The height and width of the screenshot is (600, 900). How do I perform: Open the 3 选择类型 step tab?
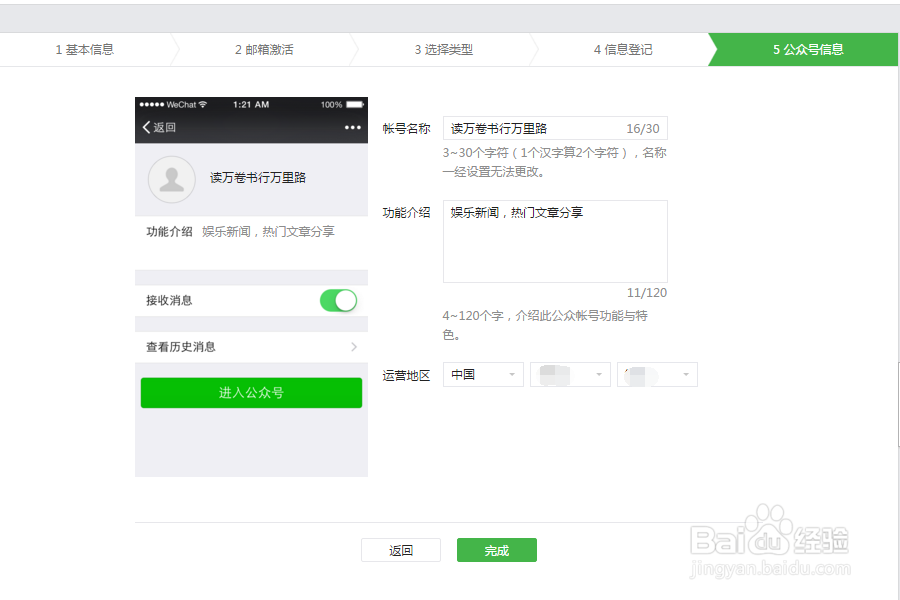[445, 48]
